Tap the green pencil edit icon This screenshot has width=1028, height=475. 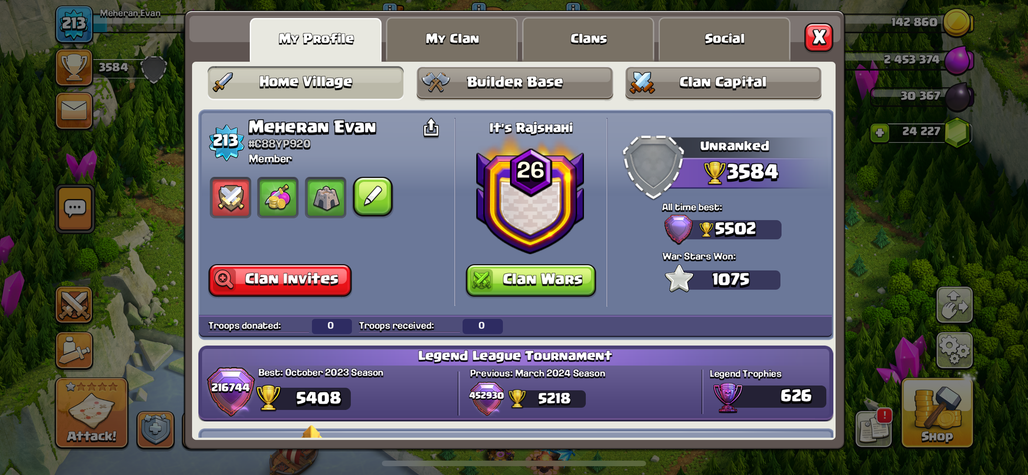point(373,197)
